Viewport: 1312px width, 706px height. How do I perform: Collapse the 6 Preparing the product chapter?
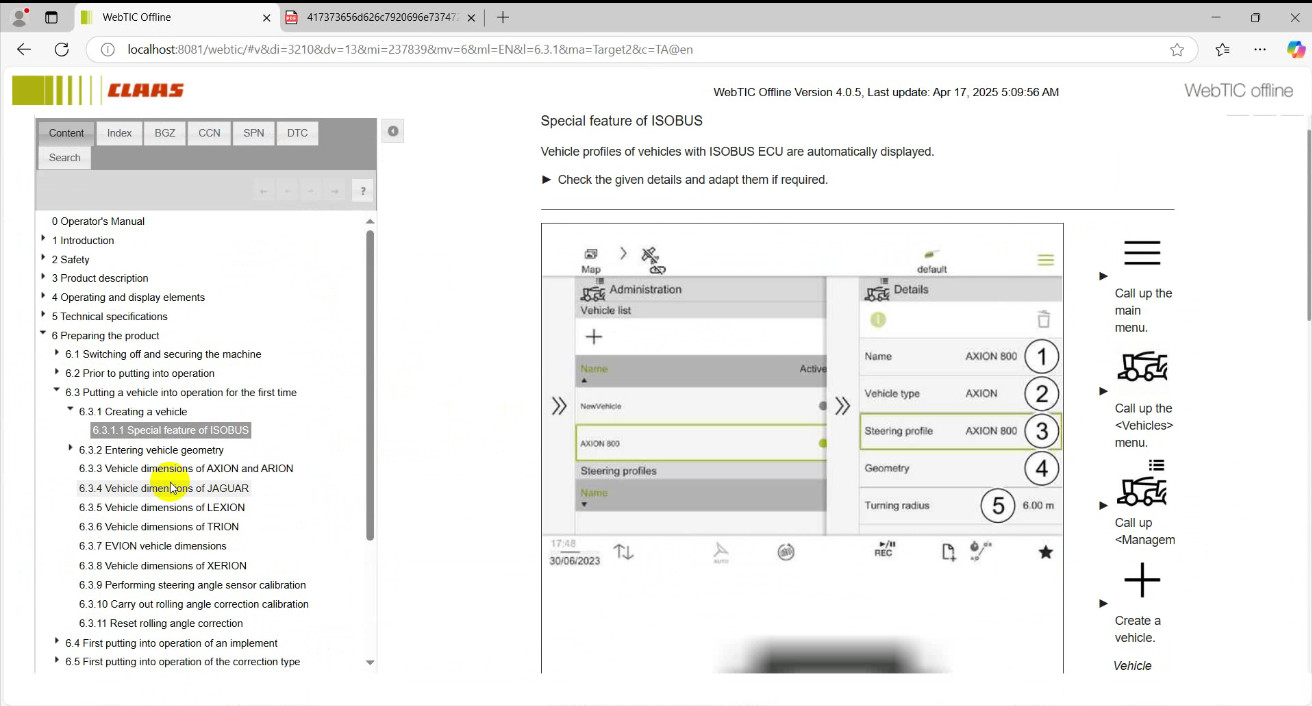pos(43,334)
